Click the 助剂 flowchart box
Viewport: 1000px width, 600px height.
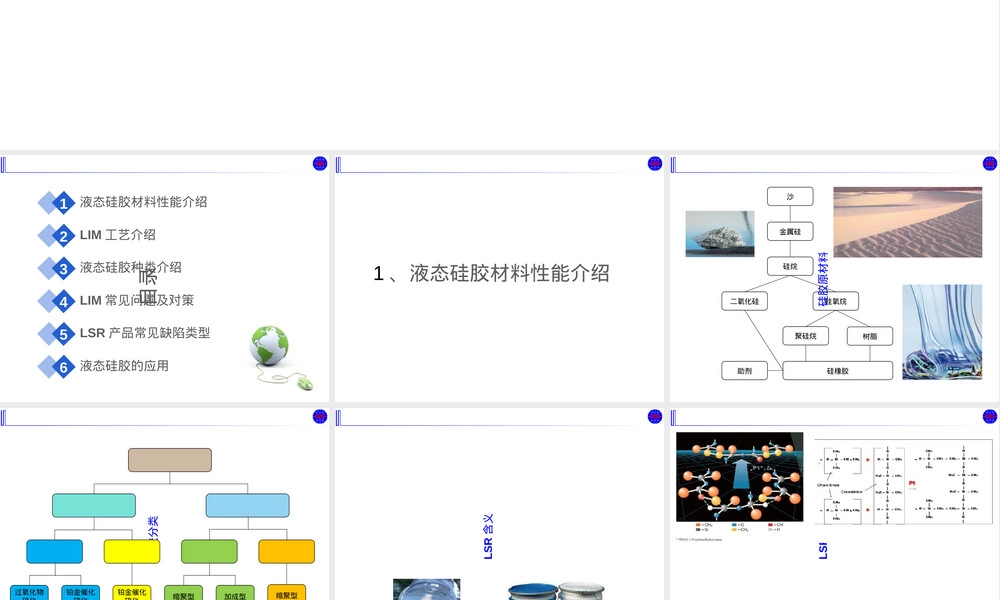(x=744, y=370)
